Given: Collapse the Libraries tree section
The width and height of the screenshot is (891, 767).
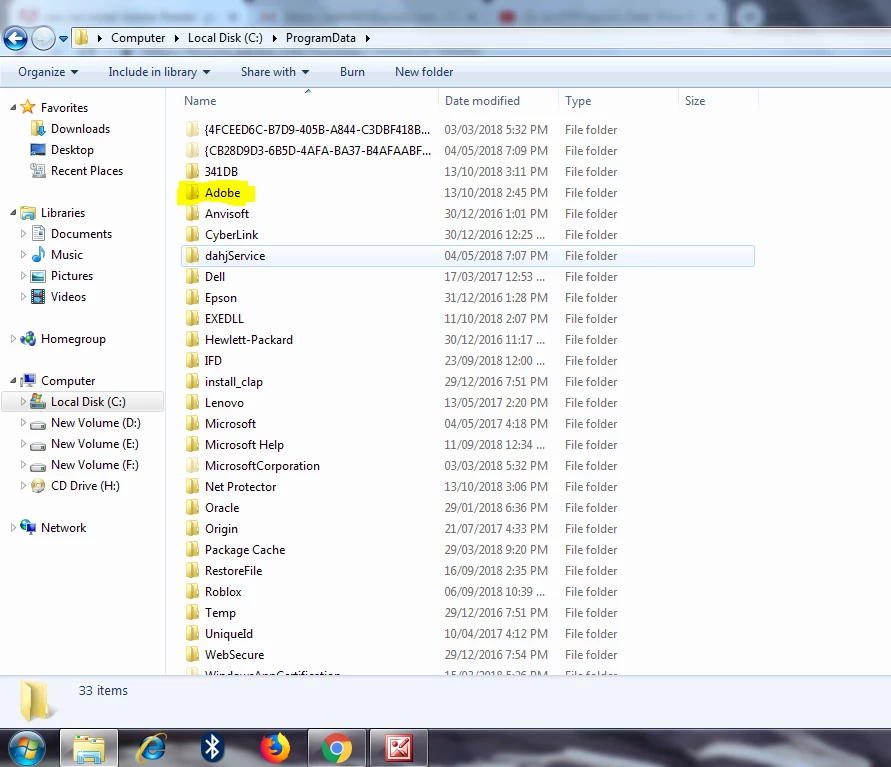Looking at the screenshot, I should [x=13, y=212].
